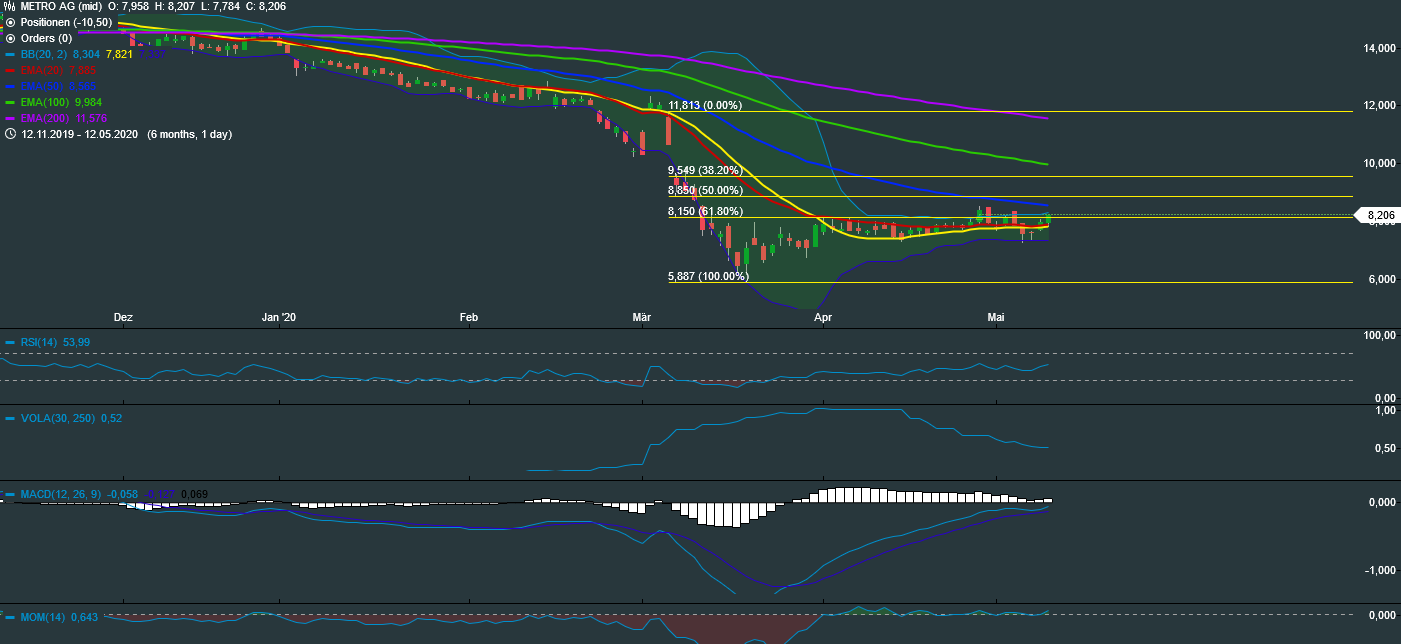Click the Apr label on time axis
1401x644 pixels.
pyautogui.click(x=823, y=317)
